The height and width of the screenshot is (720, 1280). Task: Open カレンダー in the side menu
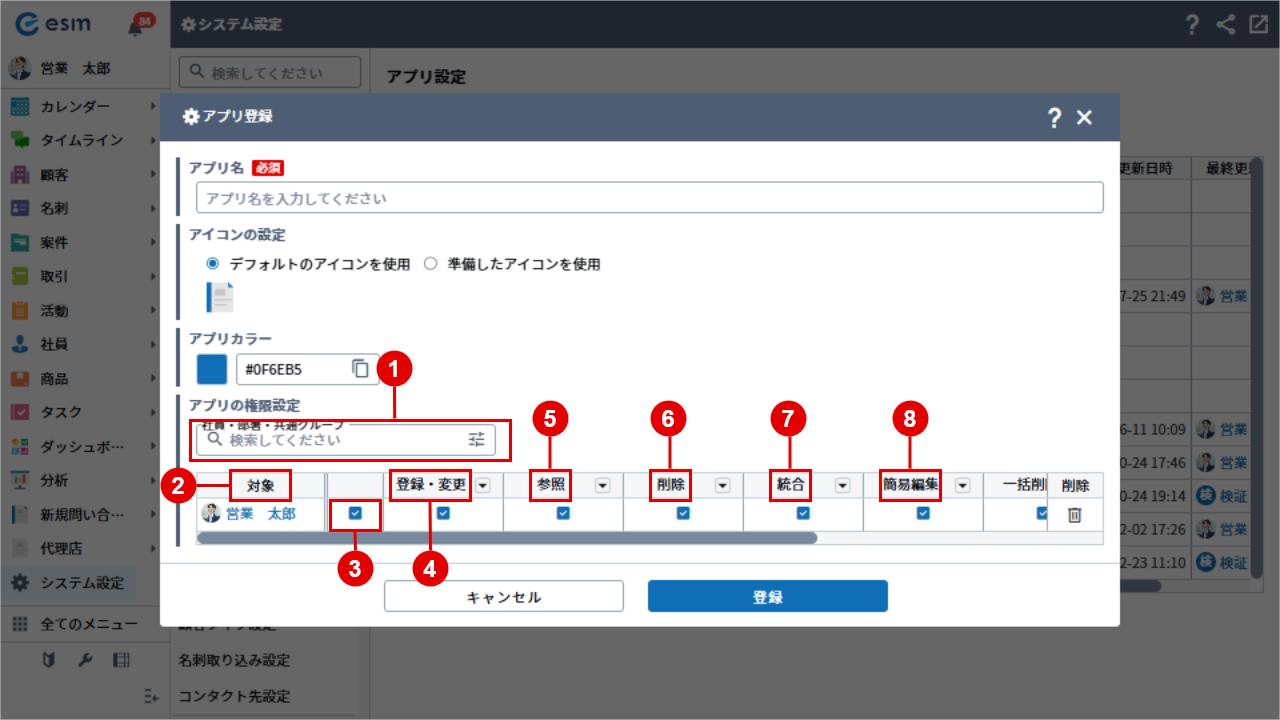(75, 106)
